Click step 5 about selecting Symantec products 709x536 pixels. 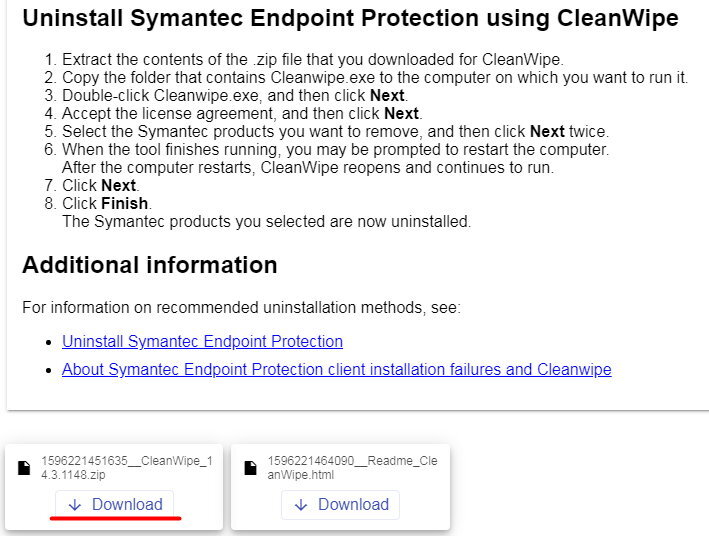[x=335, y=131]
